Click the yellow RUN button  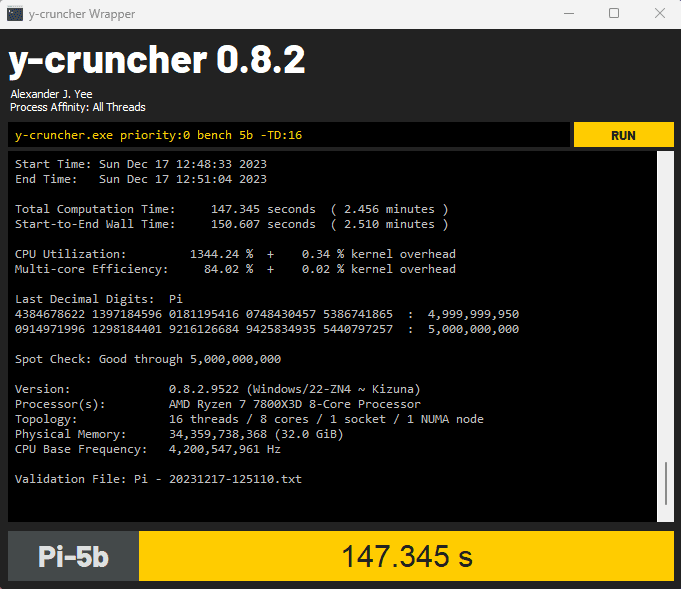coord(623,135)
